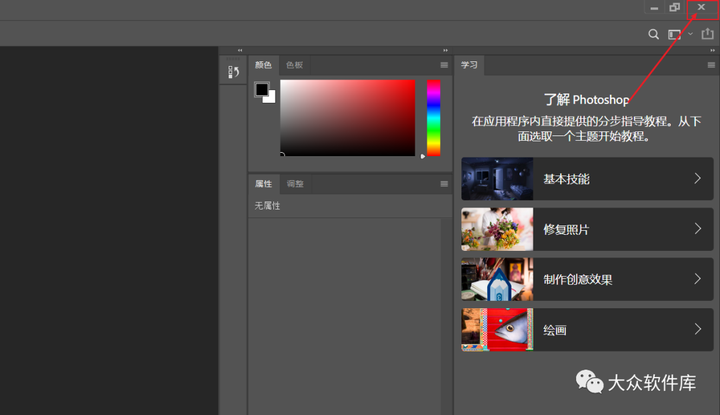The image size is (720, 415).
Task: Select the 学习 panel tab
Action: pos(469,65)
